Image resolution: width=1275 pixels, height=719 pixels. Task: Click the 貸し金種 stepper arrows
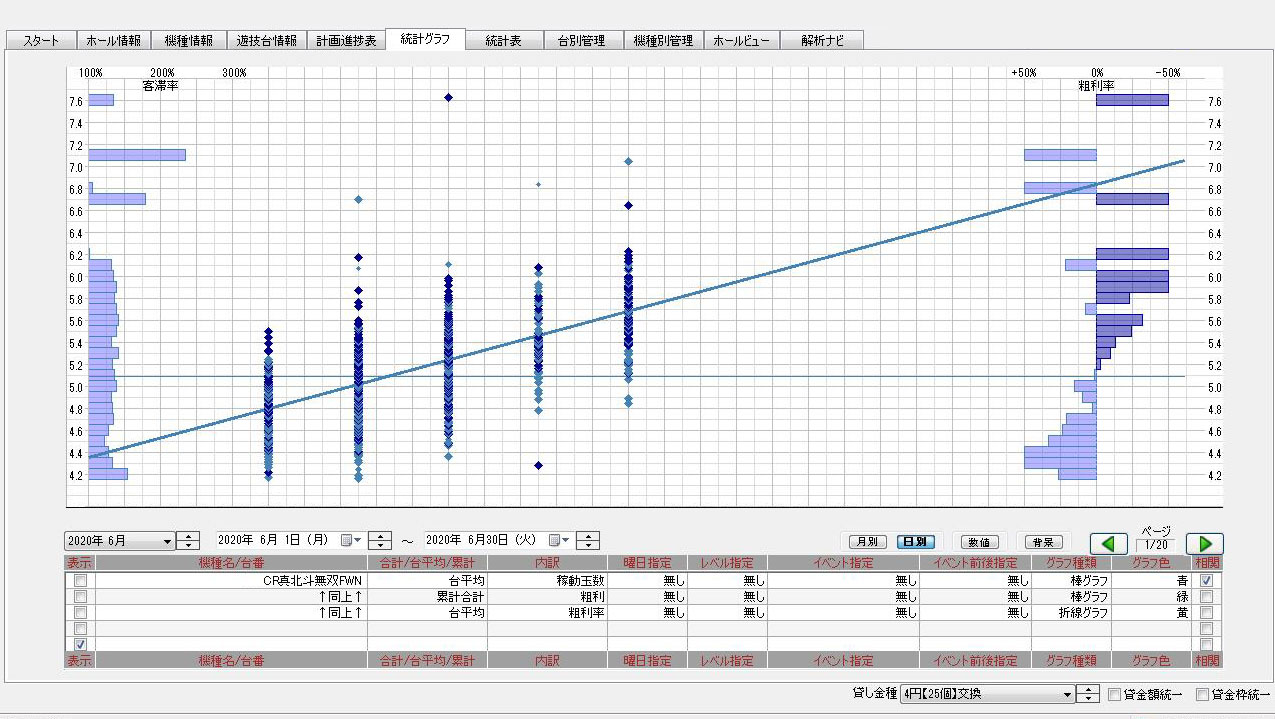[x=1087, y=694]
